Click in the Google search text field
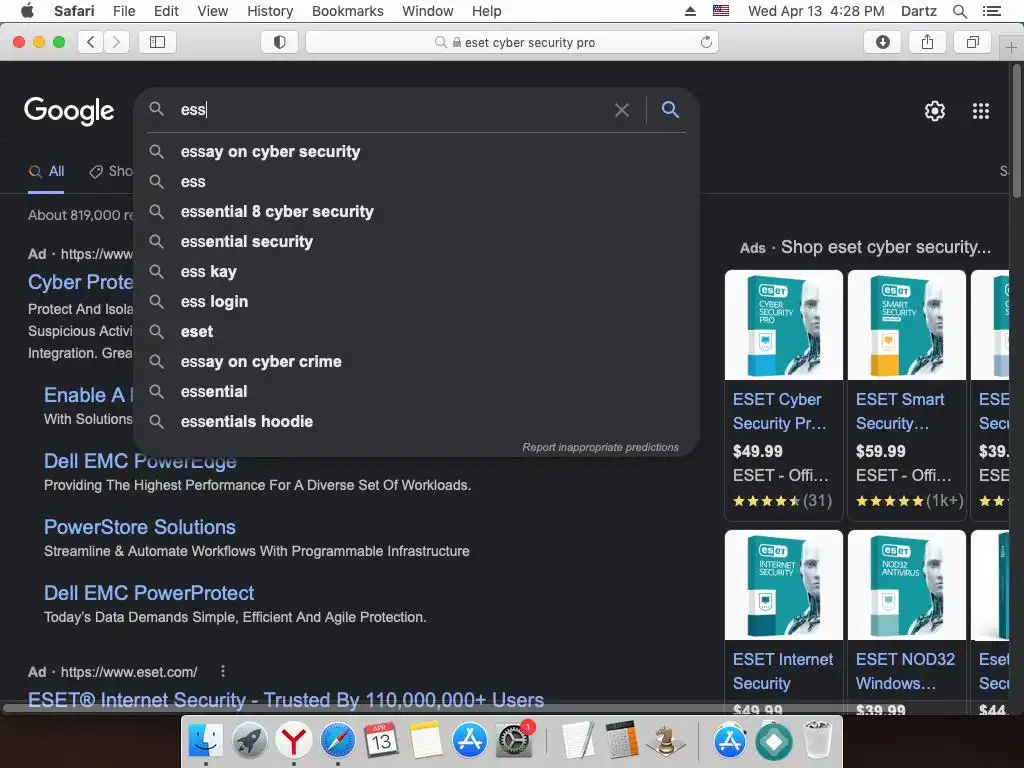 click(x=392, y=110)
